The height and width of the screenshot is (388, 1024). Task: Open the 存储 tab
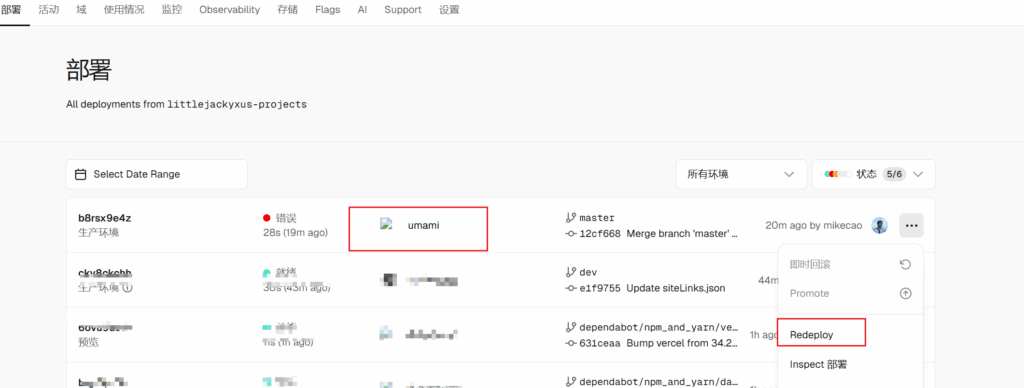pos(287,10)
